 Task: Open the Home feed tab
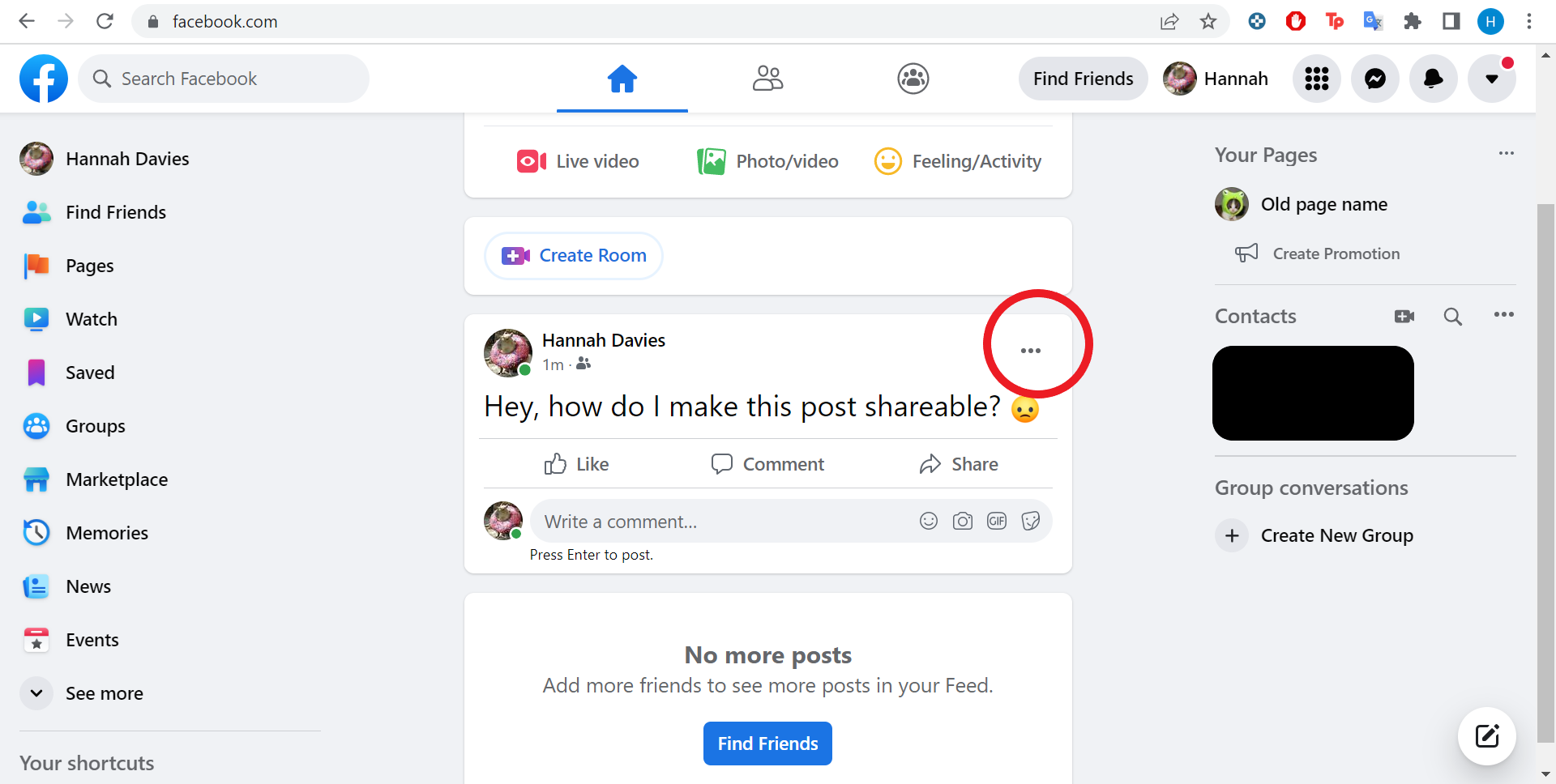point(622,79)
